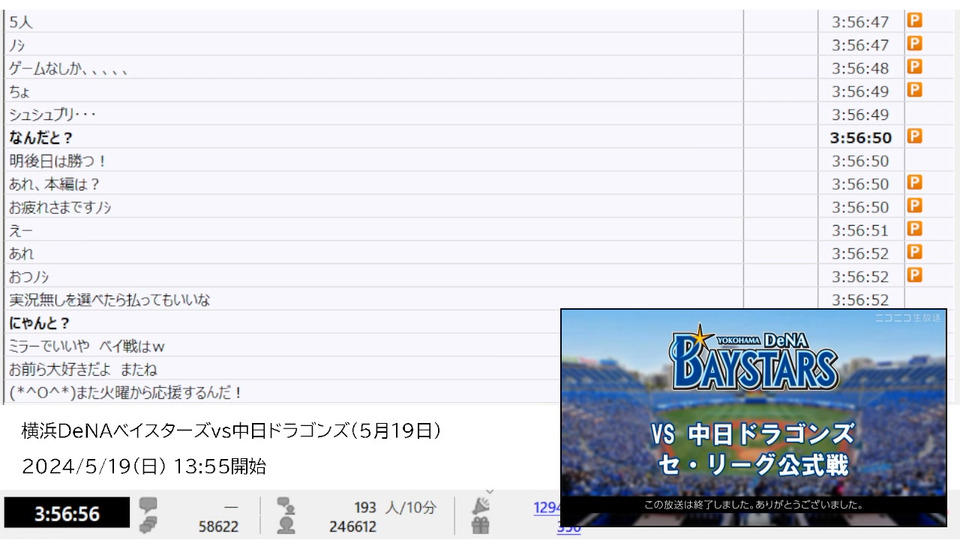Click the P badge on the ゲームなしか row
Screen dimensions: 960x540
[914, 67]
